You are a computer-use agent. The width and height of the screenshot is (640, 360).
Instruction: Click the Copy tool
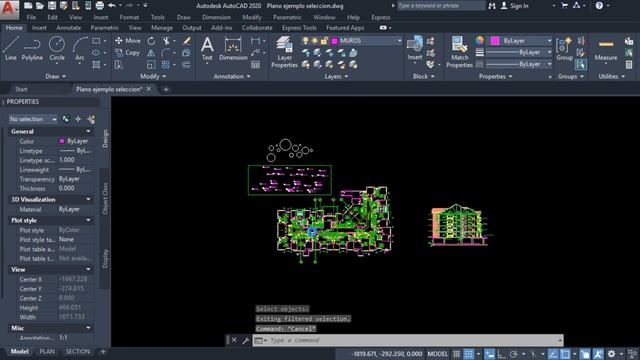click(127, 53)
